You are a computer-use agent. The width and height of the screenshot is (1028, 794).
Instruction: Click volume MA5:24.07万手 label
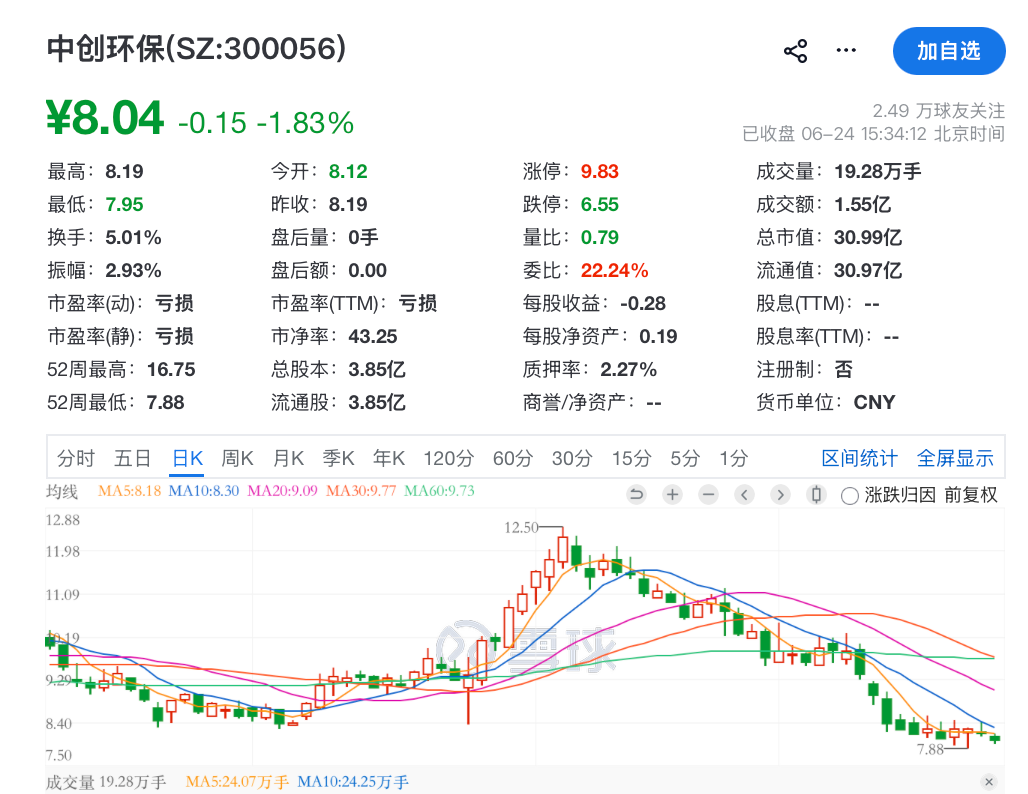coord(237,782)
